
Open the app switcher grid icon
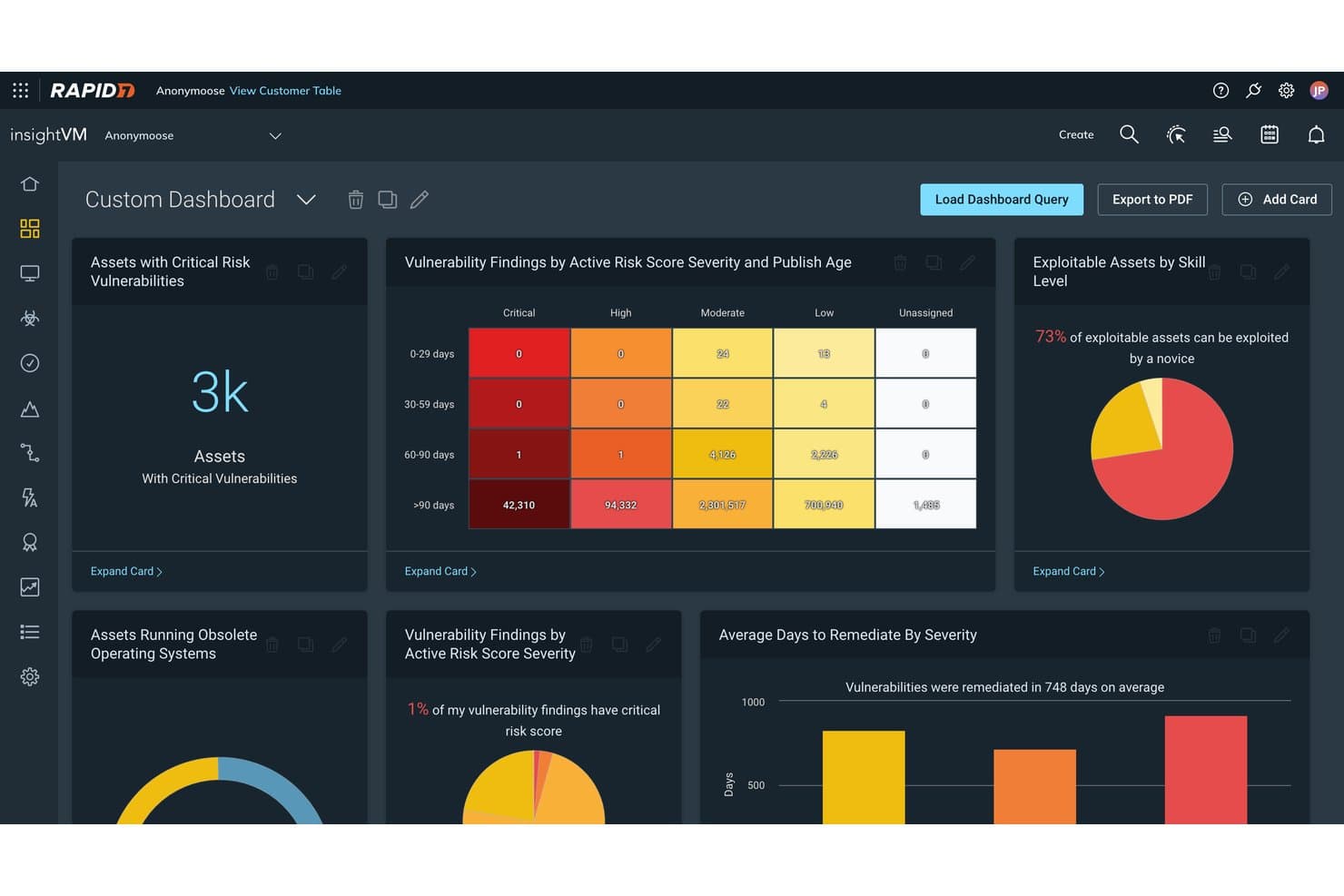20,90
